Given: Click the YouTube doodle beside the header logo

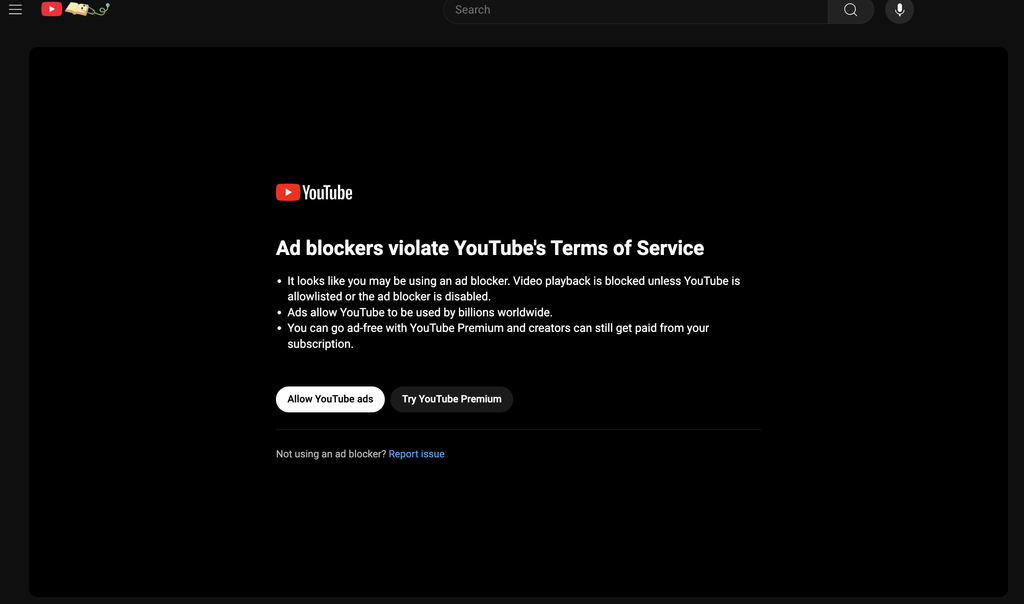Looking at the screenshot, I should pyautogui.click(x=88, y=9).
